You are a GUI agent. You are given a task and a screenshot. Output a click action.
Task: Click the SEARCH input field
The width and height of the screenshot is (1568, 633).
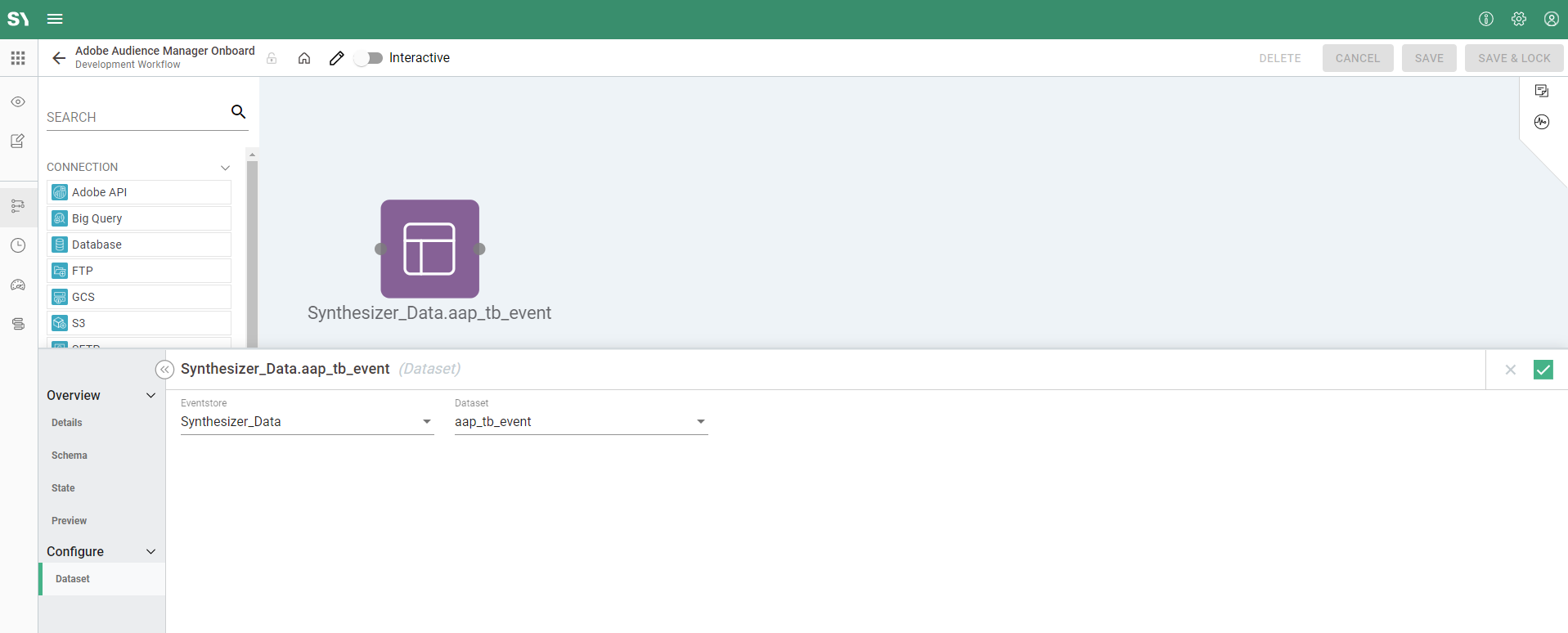point(135,117)
